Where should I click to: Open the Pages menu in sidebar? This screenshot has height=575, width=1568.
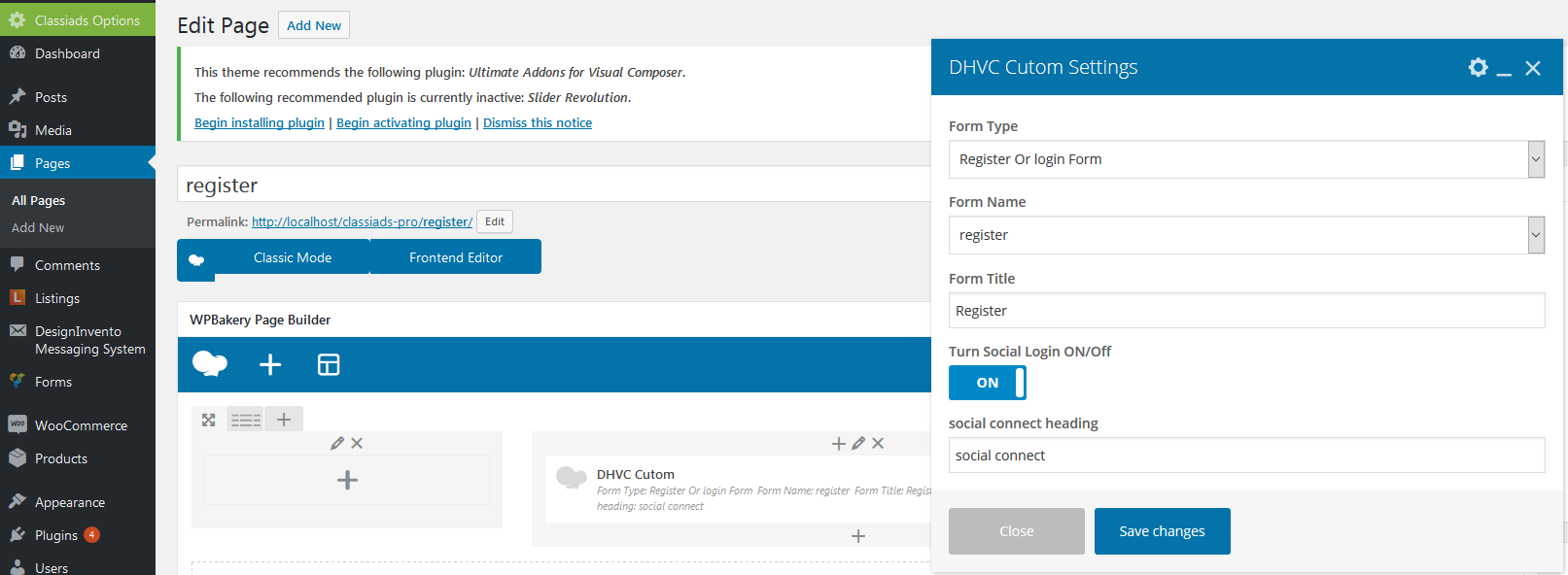pyautogui.click(x=78, y=163)
